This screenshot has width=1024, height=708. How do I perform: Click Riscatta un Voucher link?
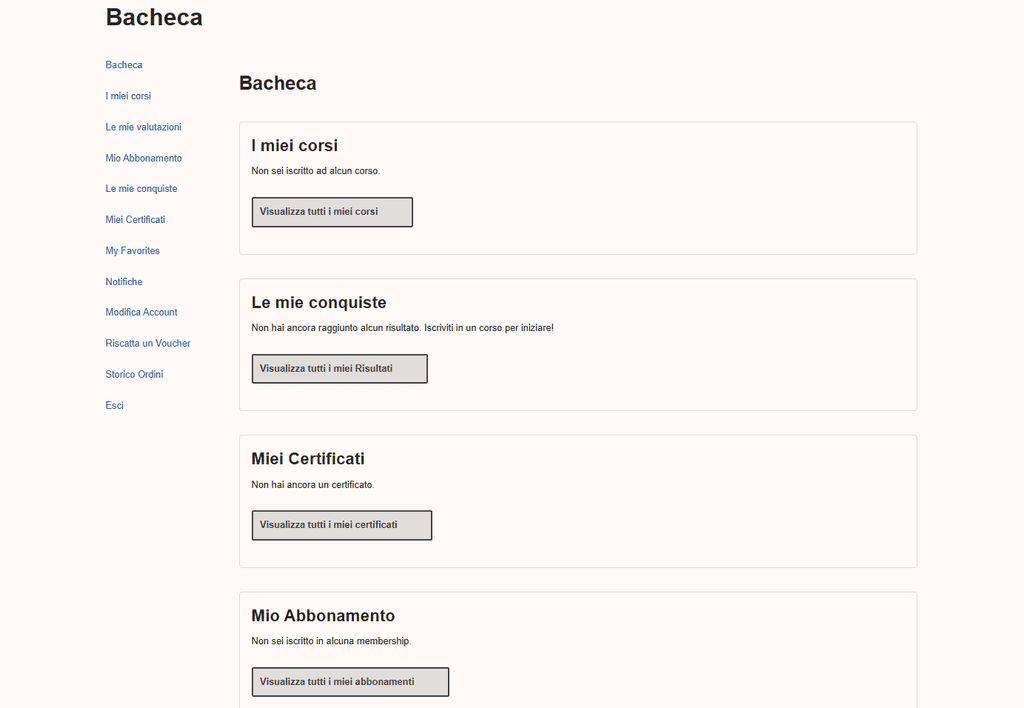pos(148,344)
